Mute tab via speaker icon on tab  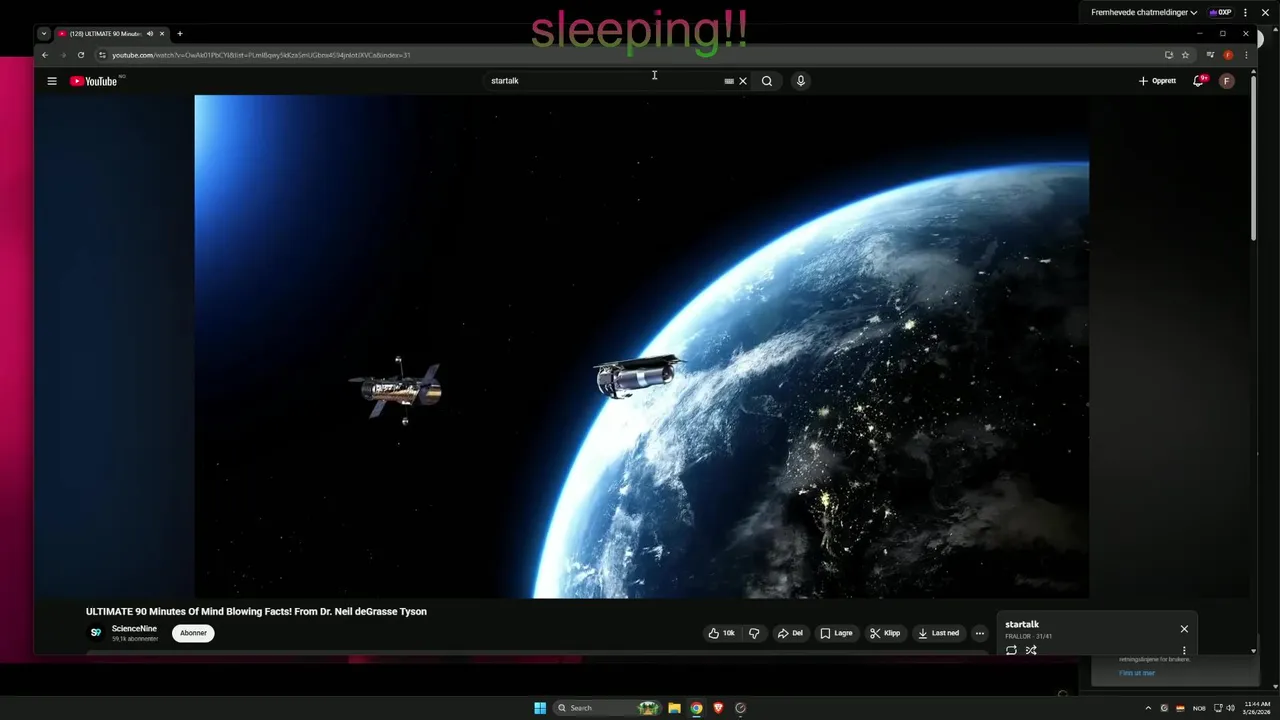150,34
